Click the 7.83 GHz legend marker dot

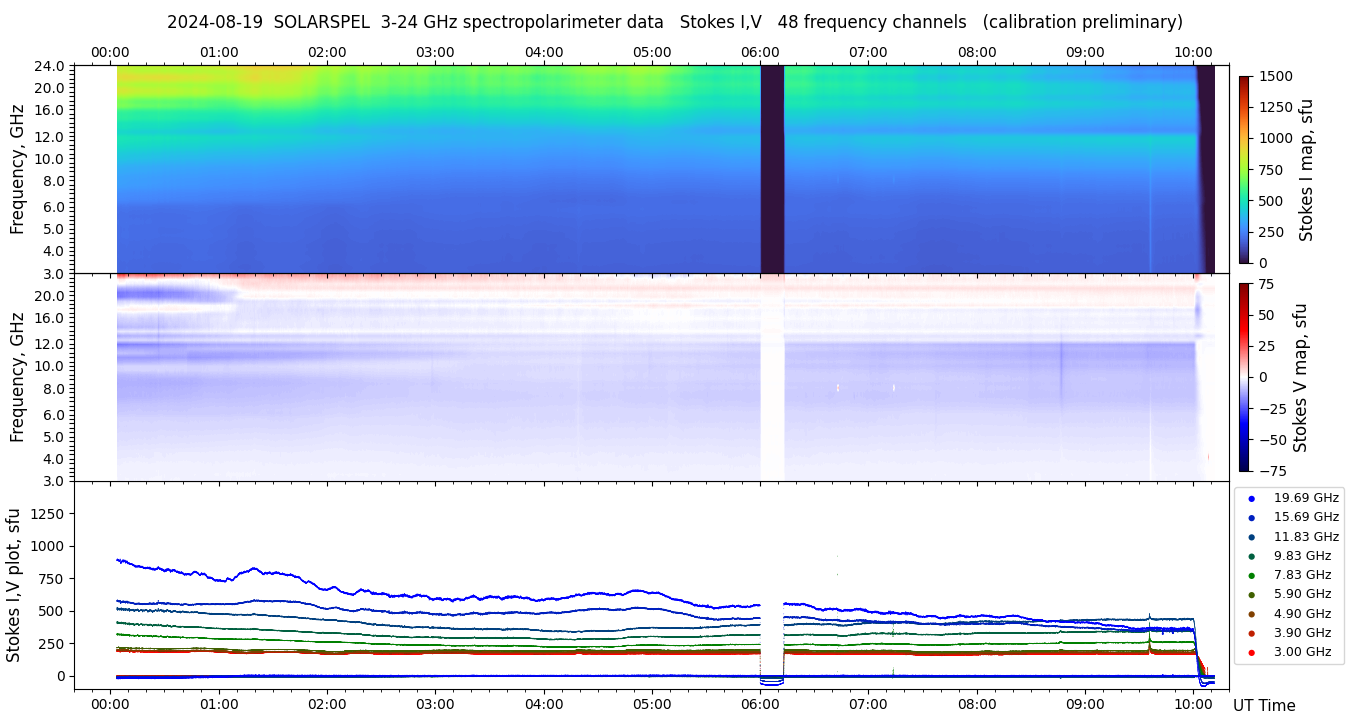pos(1251,575)
